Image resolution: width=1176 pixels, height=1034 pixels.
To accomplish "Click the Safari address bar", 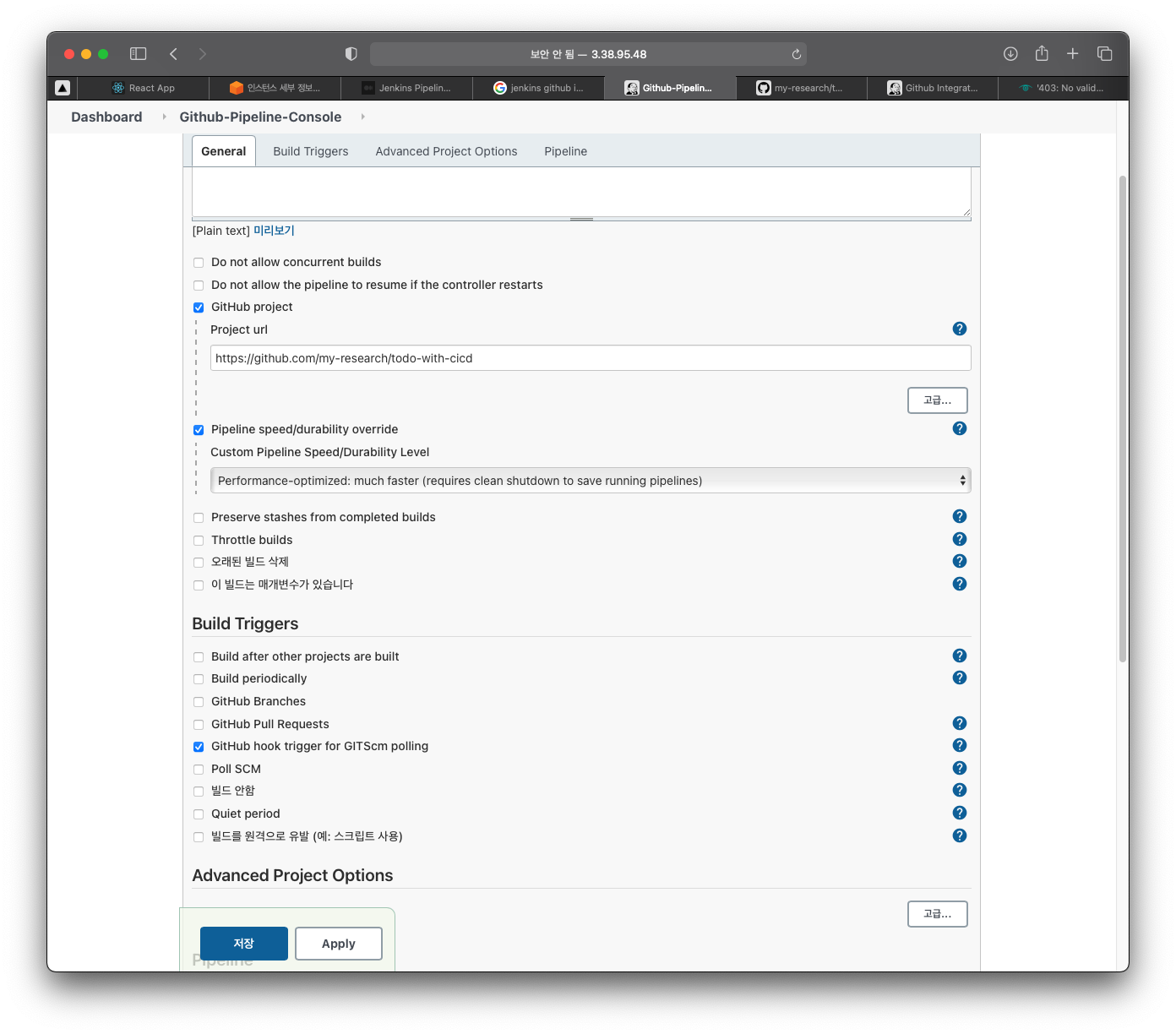I will 588,54.
